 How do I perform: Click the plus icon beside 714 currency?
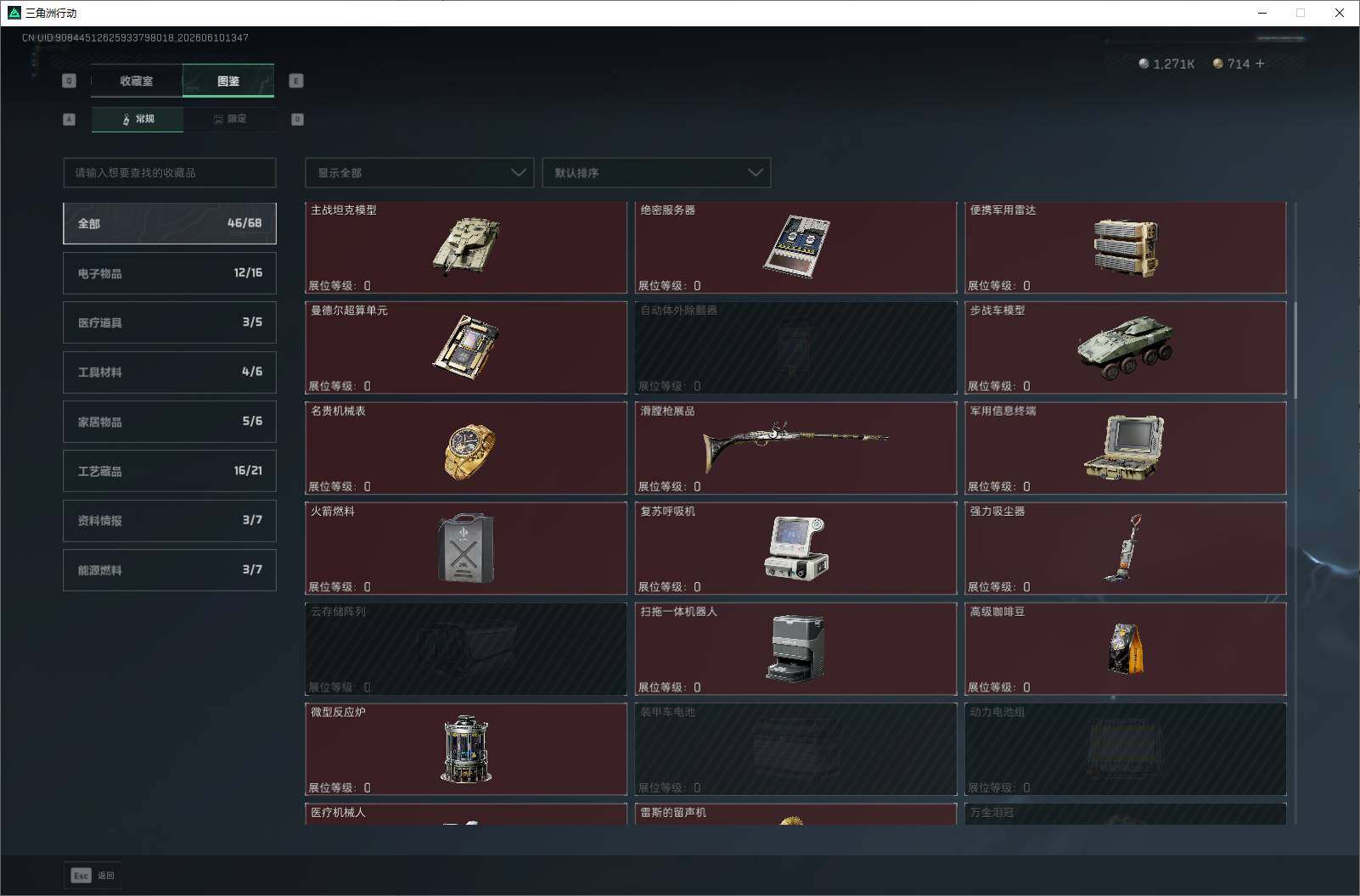pos(1260,64)
